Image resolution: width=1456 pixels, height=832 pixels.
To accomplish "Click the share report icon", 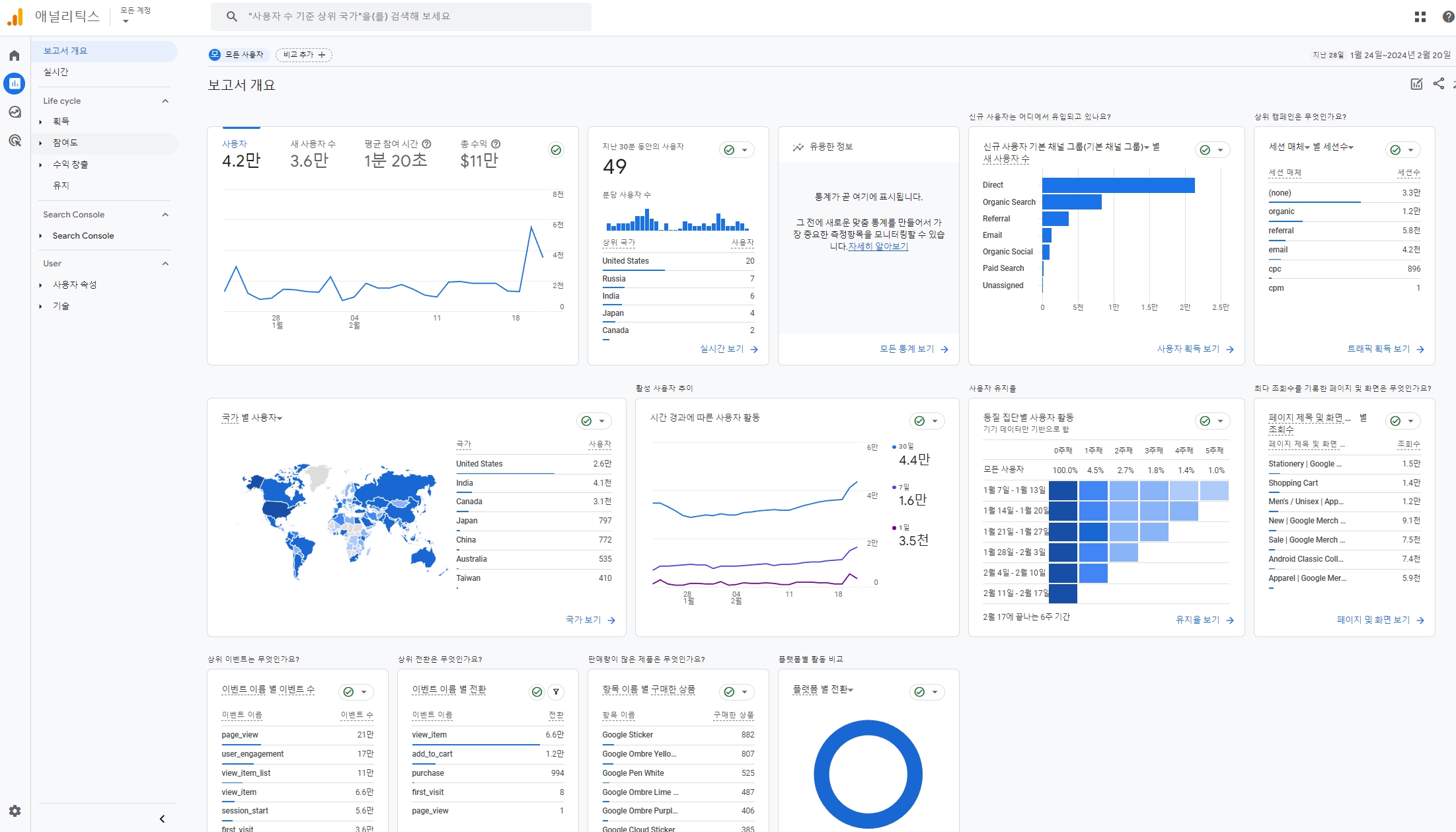I will [1438, 84].
